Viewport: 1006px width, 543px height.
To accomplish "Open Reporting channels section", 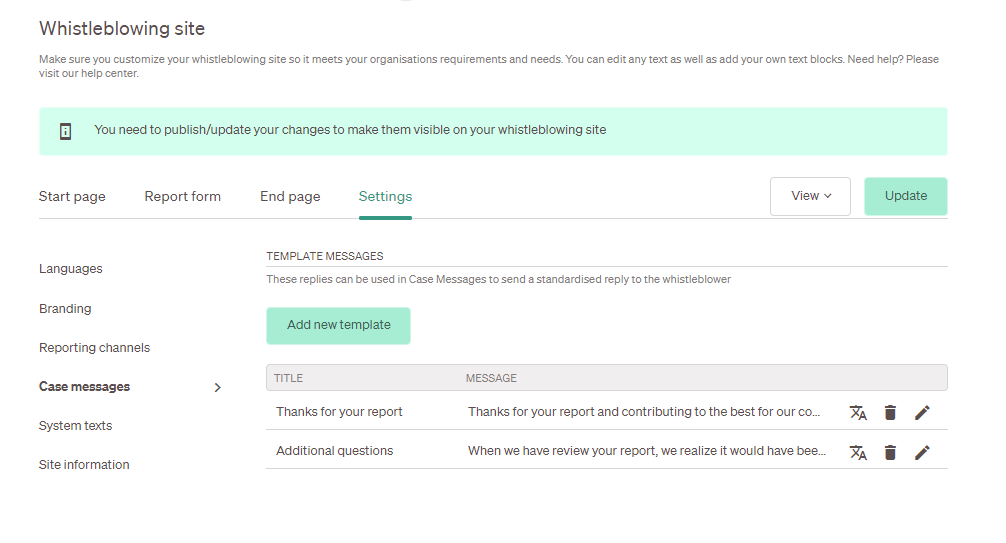I will point(94,348).
